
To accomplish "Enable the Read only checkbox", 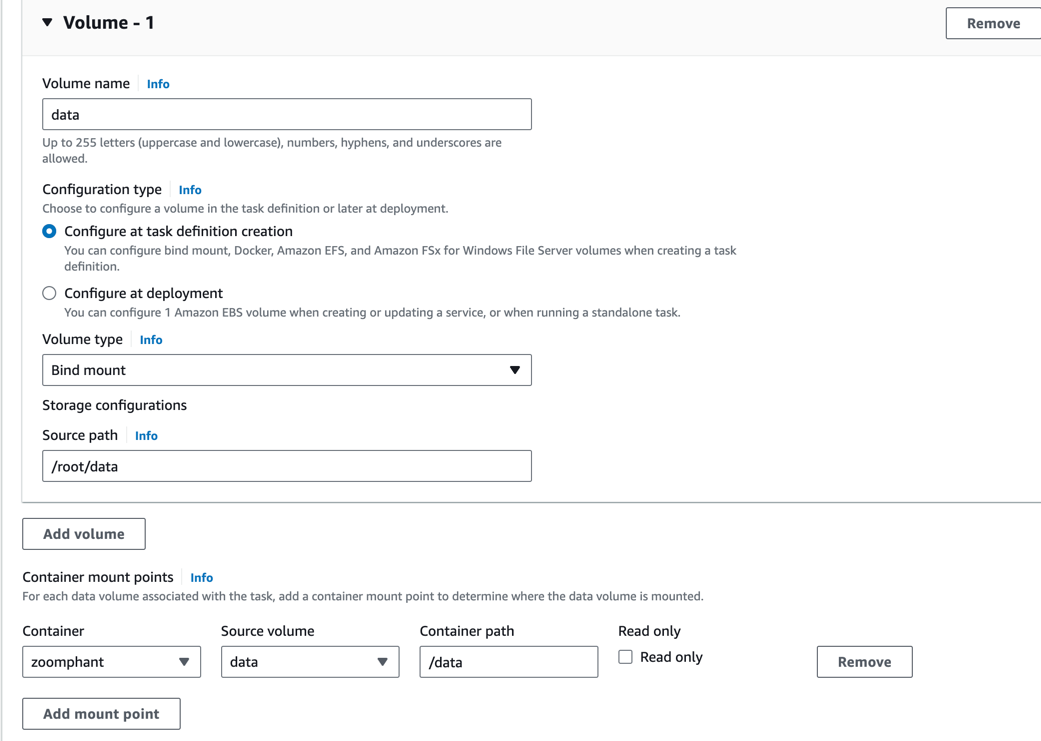I will point(625,657).
